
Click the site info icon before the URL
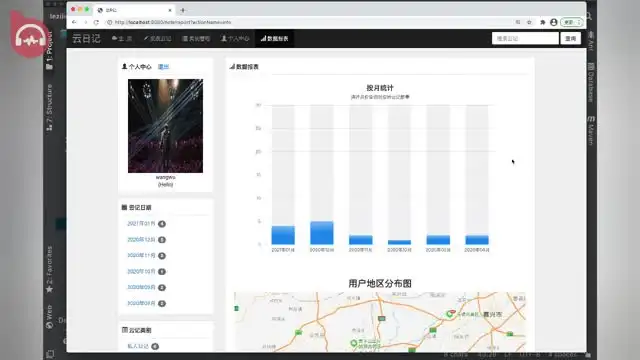(x=109, y=22)
